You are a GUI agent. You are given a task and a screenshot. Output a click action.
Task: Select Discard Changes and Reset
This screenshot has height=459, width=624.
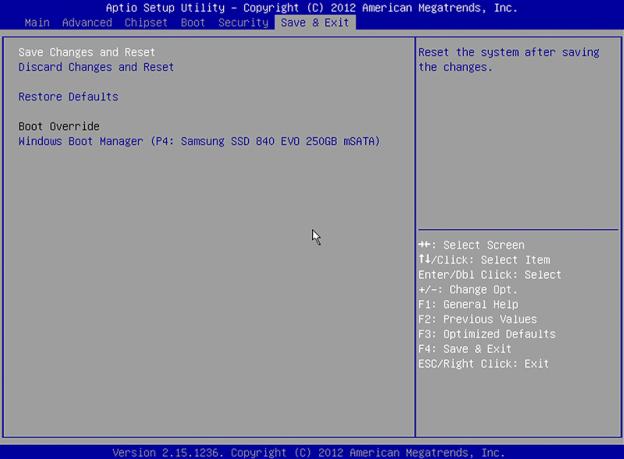(96, 67)
